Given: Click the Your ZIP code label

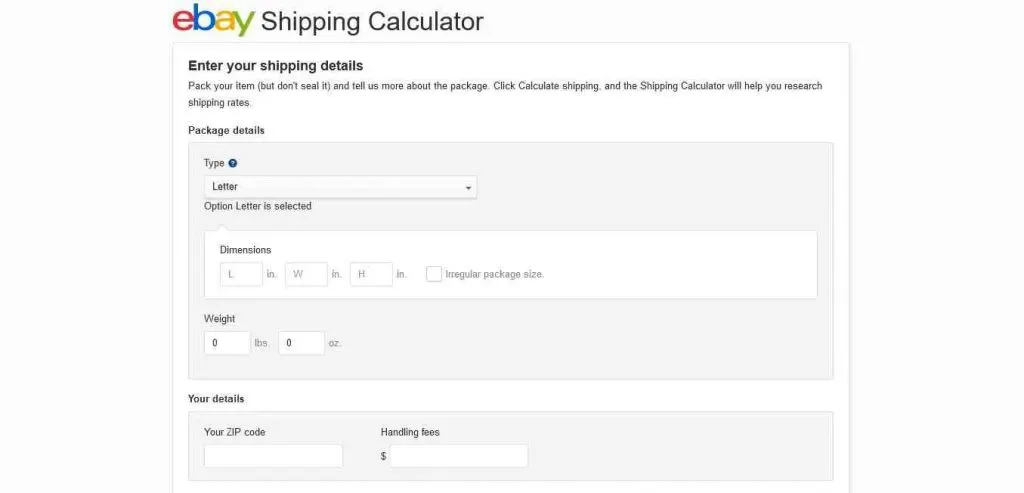Looking at the screenshot, I should click(235, 432).
